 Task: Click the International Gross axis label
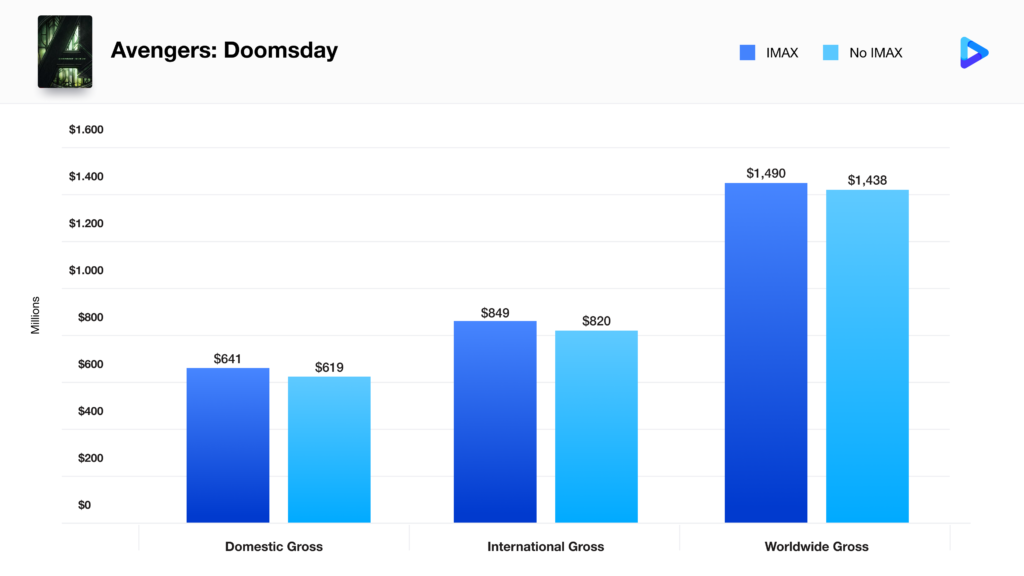click(545, 547)
